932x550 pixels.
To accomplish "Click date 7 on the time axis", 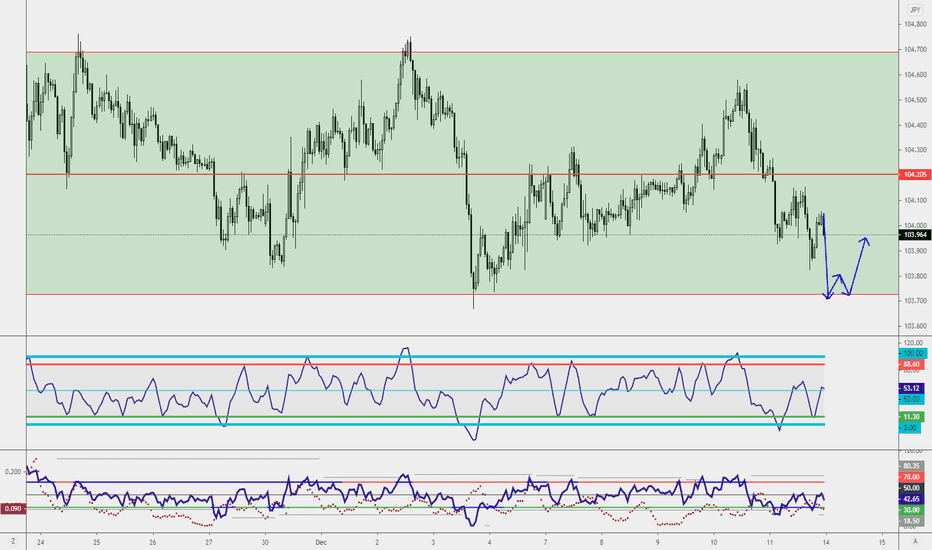I will point(545,542).
